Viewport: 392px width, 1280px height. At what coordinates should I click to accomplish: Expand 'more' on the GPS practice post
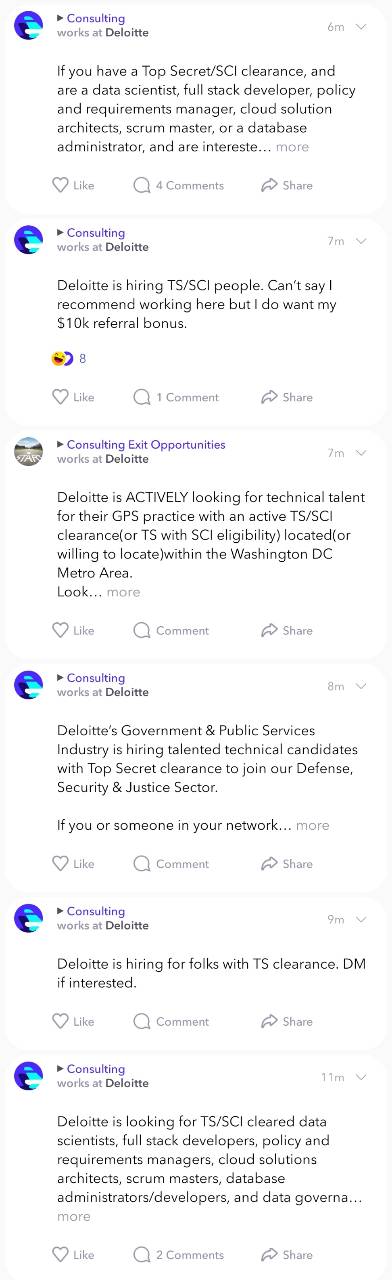pyautogui.click(x=124, y=592)
